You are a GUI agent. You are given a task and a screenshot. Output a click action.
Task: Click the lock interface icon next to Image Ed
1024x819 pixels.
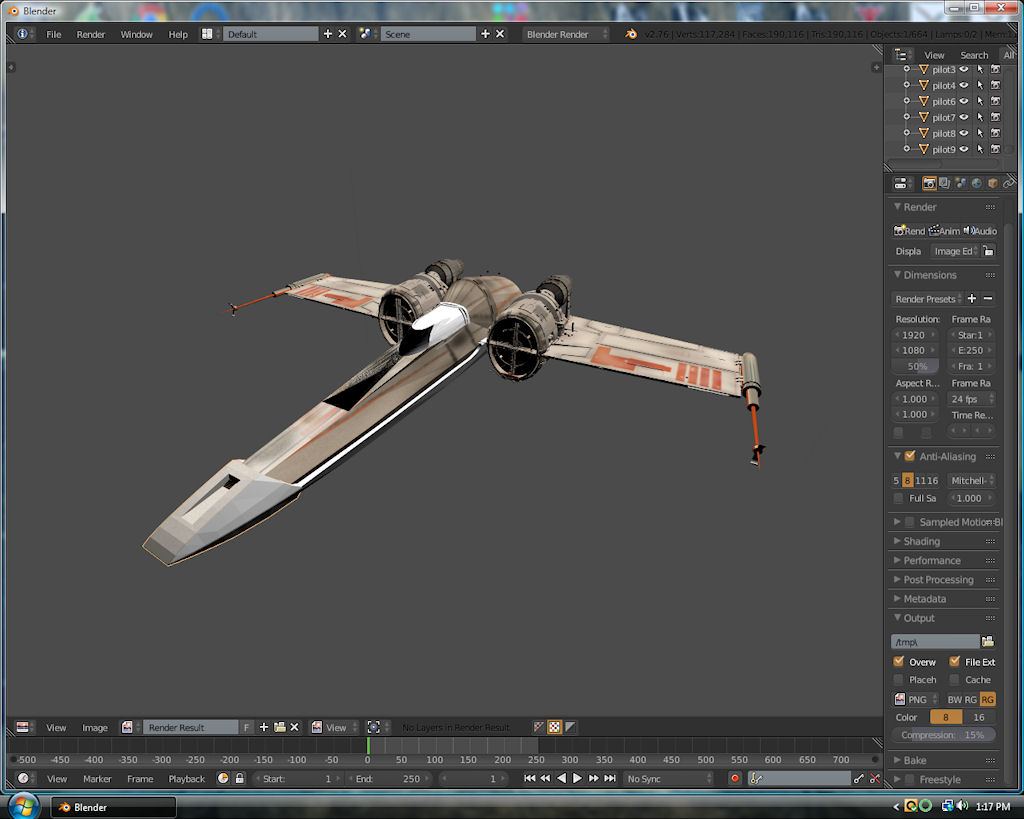point(989,251)
